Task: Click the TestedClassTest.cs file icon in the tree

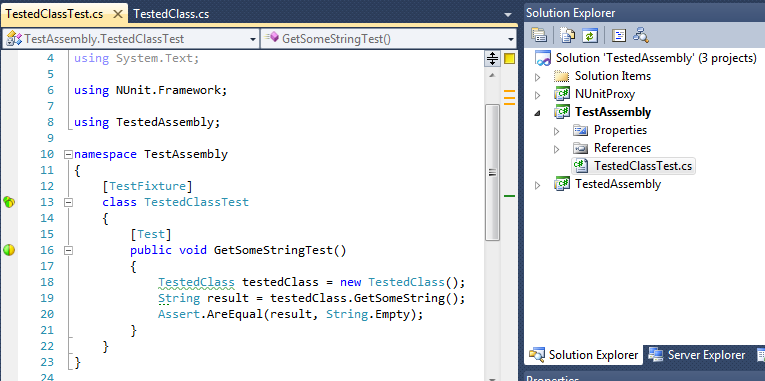Action: [581, 166]
